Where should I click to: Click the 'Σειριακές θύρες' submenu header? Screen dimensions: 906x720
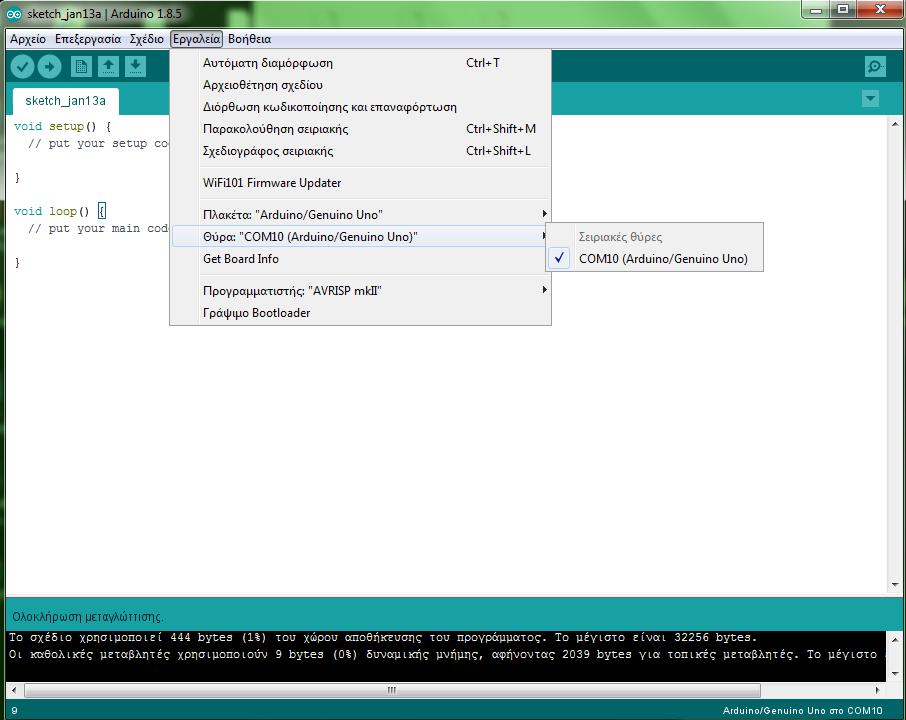621,237
